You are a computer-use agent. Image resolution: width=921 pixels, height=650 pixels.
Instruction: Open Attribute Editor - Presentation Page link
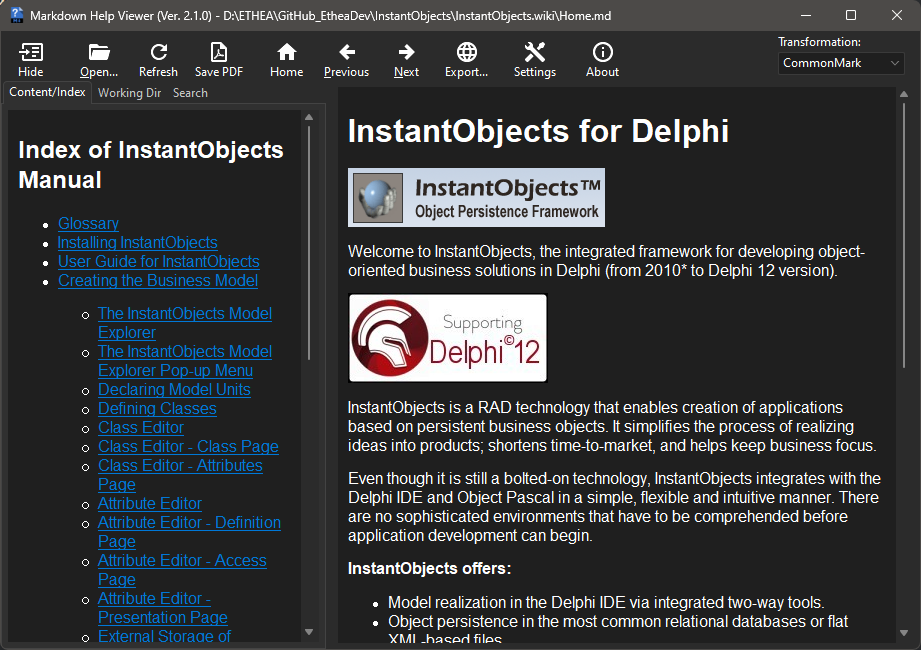pyautogui.click(x=163, y=608)
